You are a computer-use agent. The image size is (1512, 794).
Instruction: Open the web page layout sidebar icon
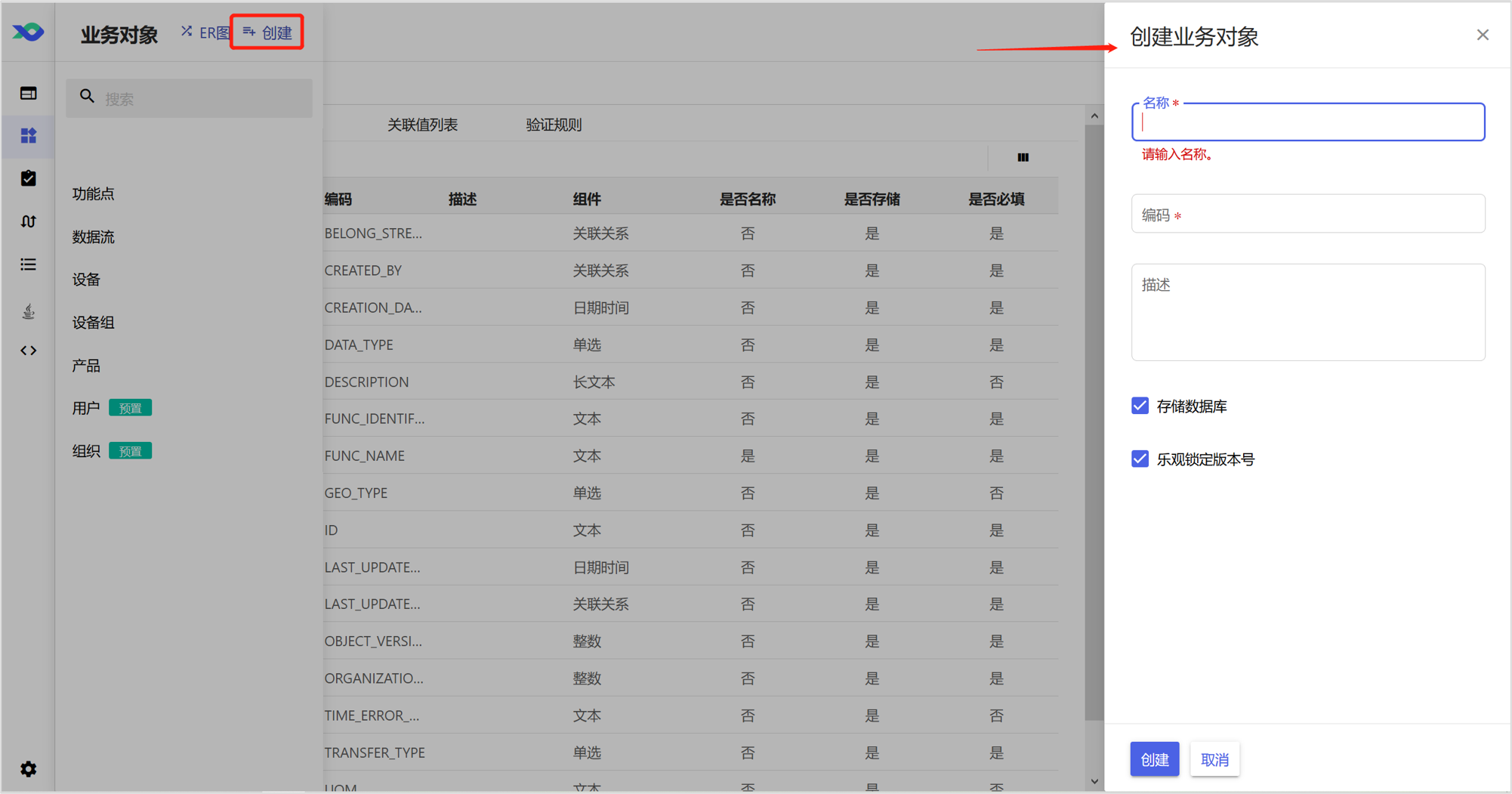pyautogui.click(x=28, y=94)
